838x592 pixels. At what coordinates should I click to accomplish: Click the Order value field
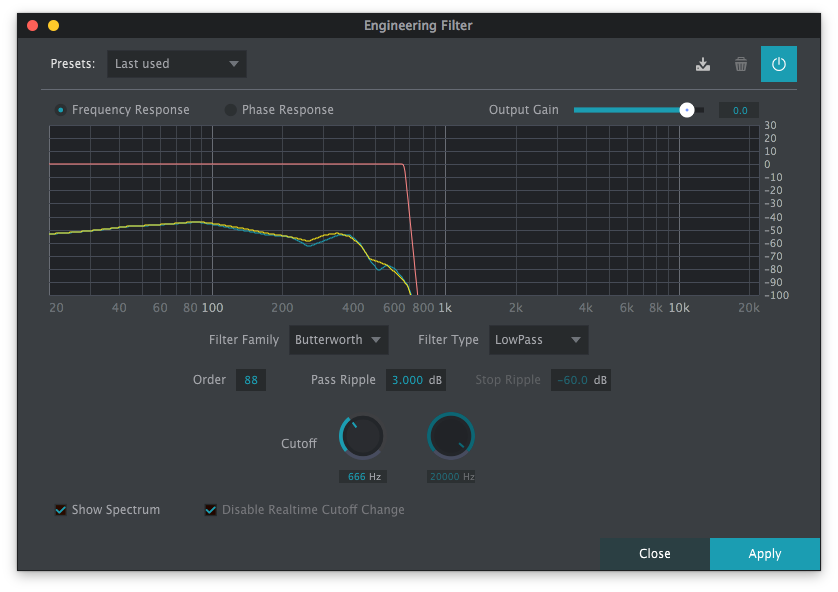click(251, 380)
